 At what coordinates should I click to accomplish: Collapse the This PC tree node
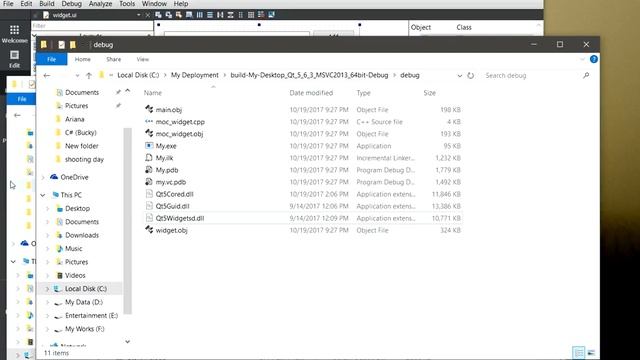(x=43, y=195)
